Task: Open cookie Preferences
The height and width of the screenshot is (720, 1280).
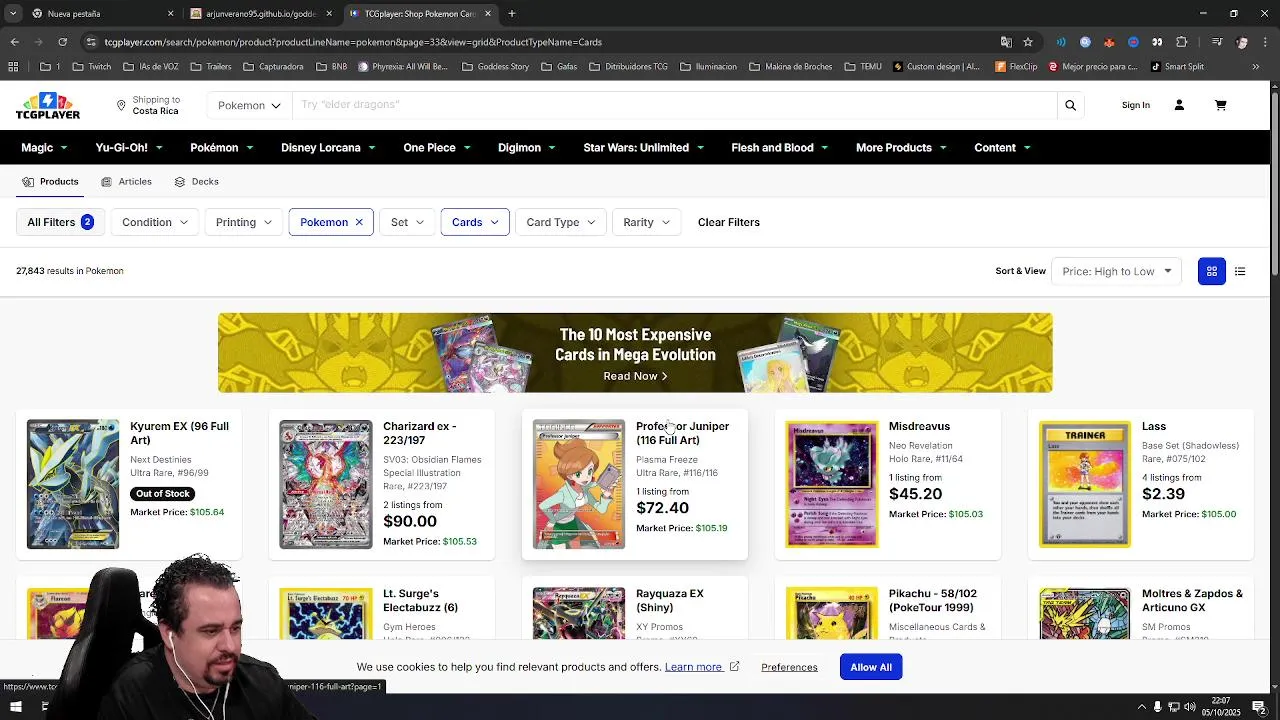Action: 789,667
